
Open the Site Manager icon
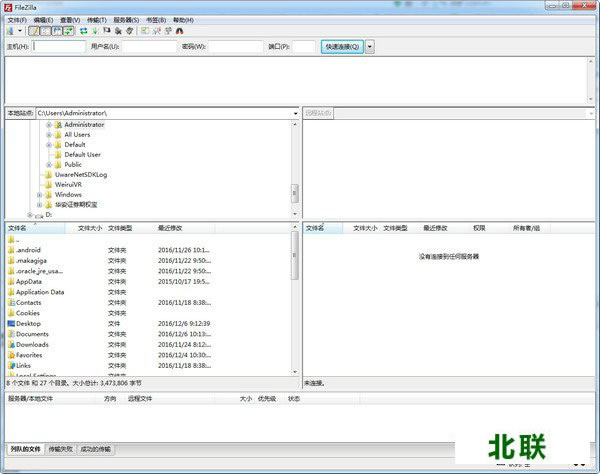pyautogui.click(x=10, y=31)
